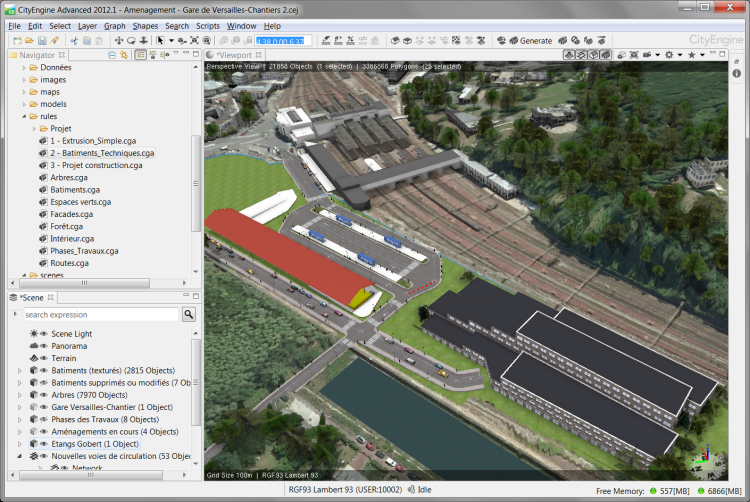Click the Idle status icon in status bar
This screenshot has height=502, width=750.
point(411,490)
